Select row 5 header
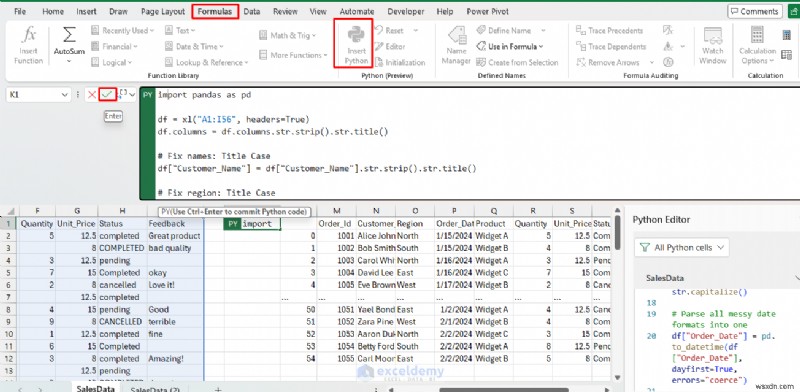The width and height of the screenshot is (800, 392). tap(8, 273)
